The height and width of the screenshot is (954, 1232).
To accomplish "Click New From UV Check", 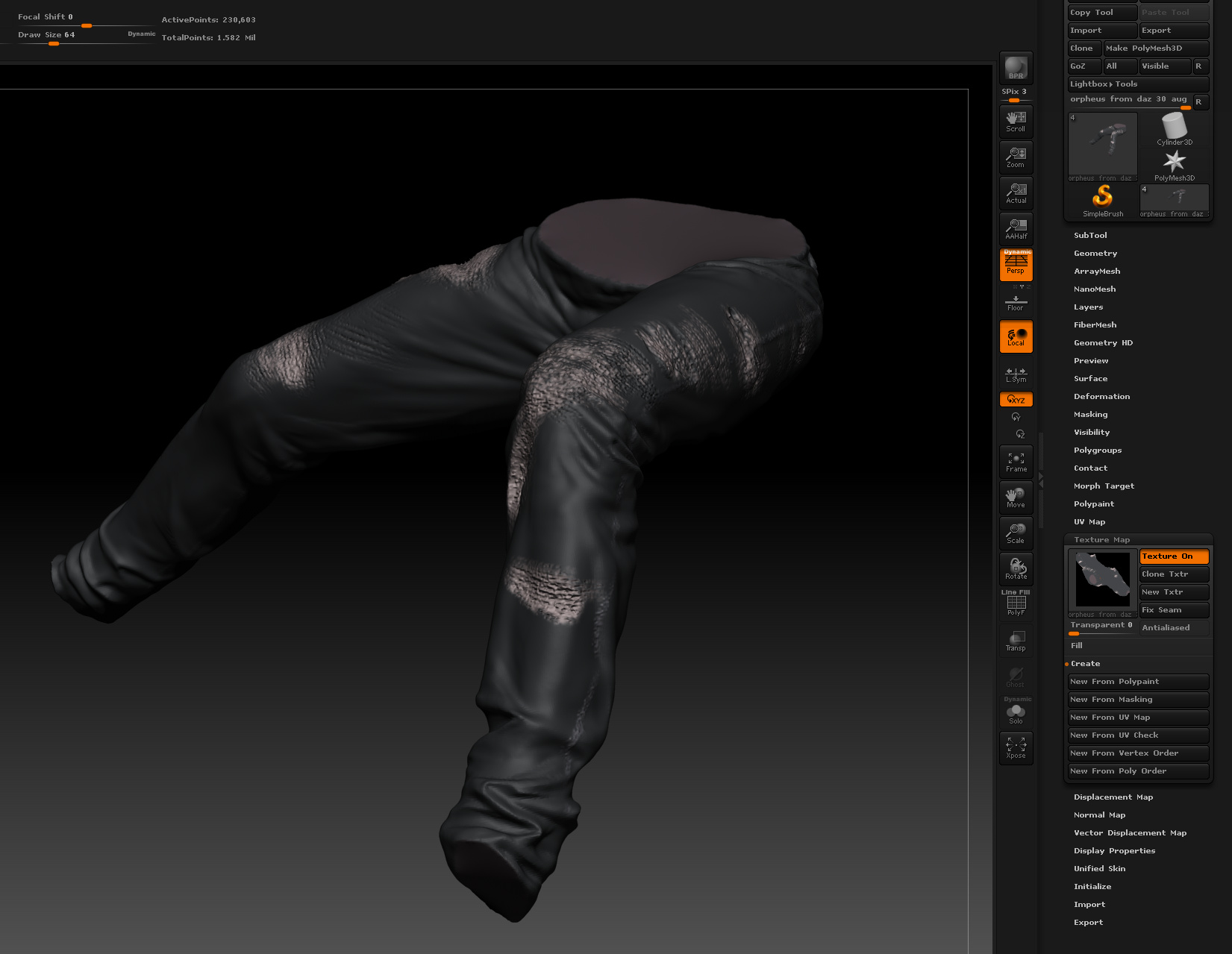I will pos(1139,735).
